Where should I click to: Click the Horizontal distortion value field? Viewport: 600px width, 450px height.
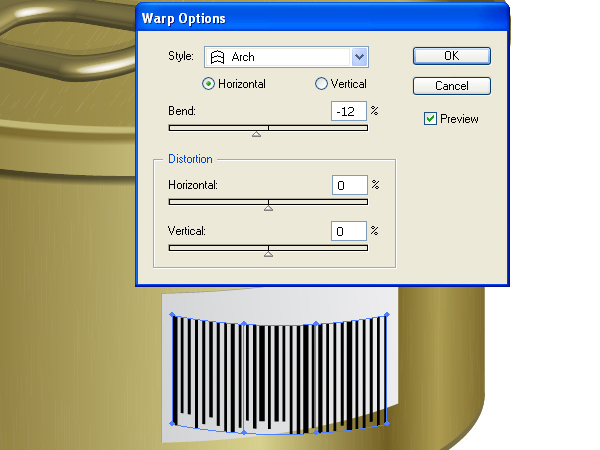coord(350,185)
